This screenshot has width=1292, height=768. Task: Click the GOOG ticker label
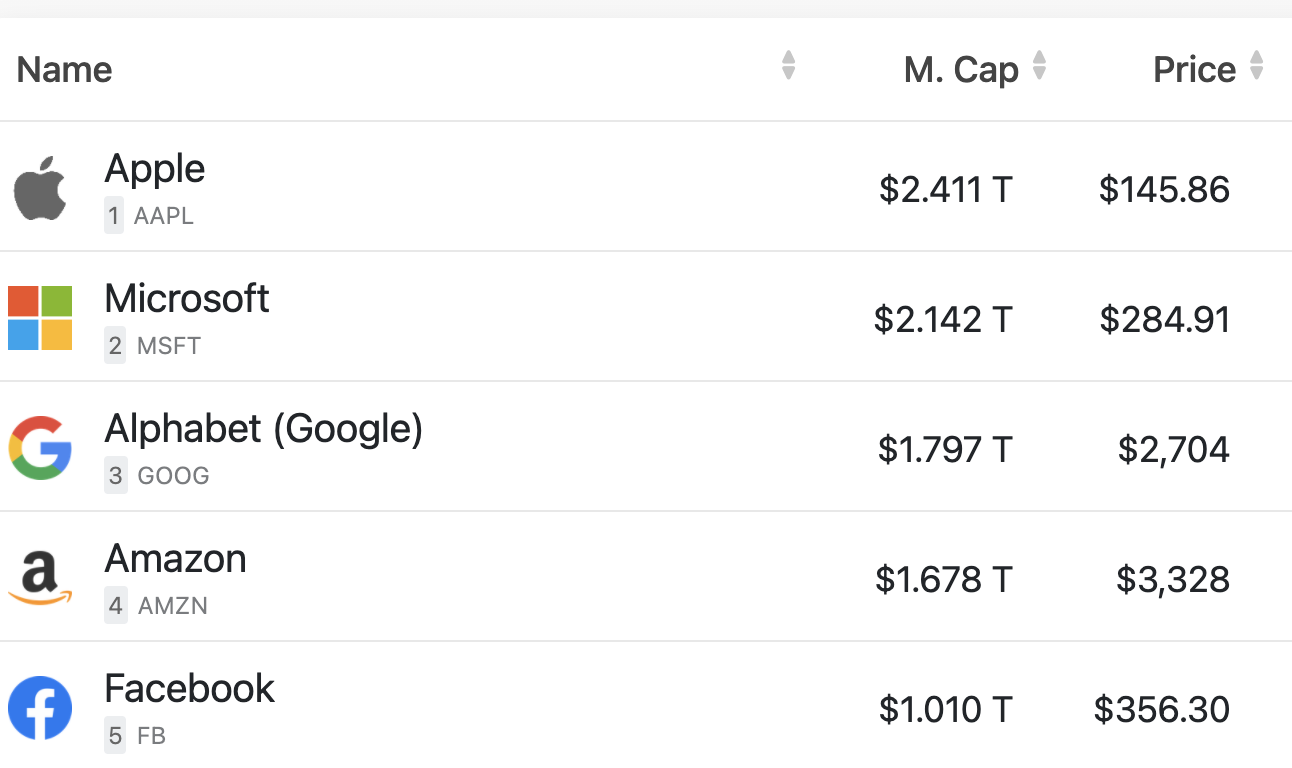[172, 475]
